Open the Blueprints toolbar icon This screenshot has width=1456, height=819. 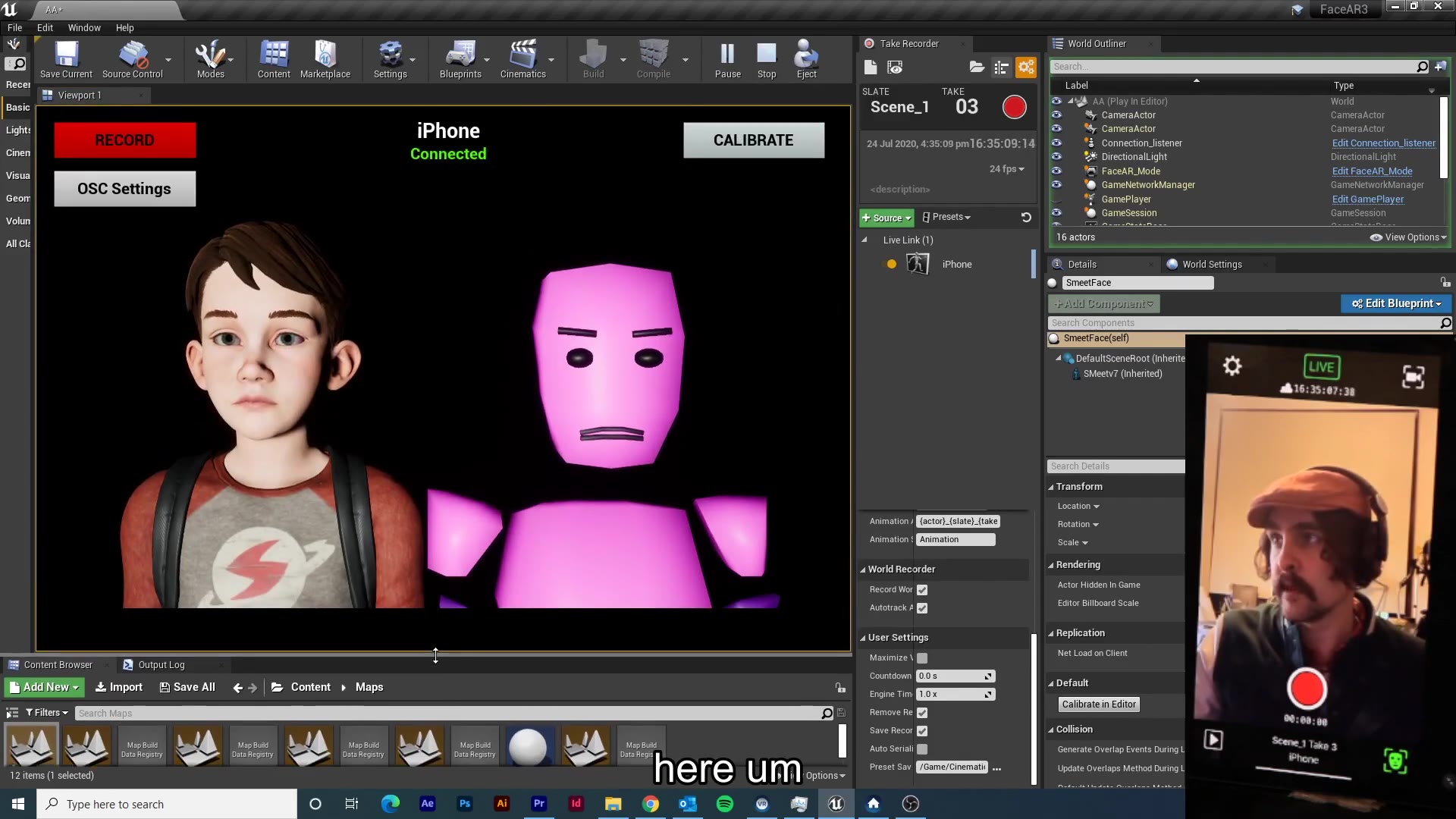462,59
